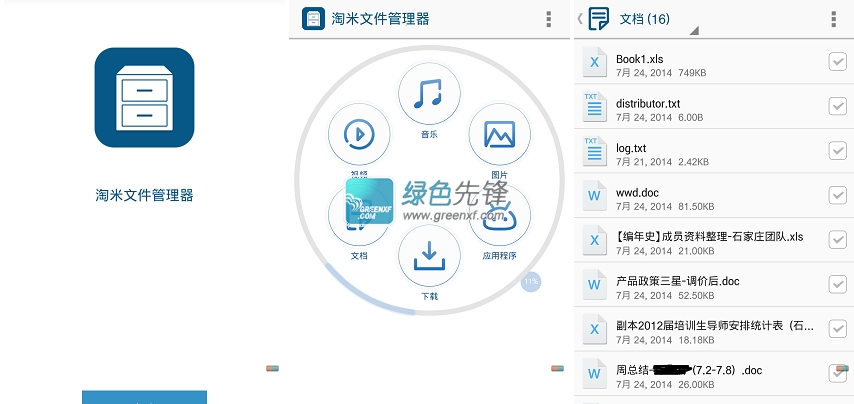
Task: Open the Documents (文档) category circle
Action: coord(359,216)
